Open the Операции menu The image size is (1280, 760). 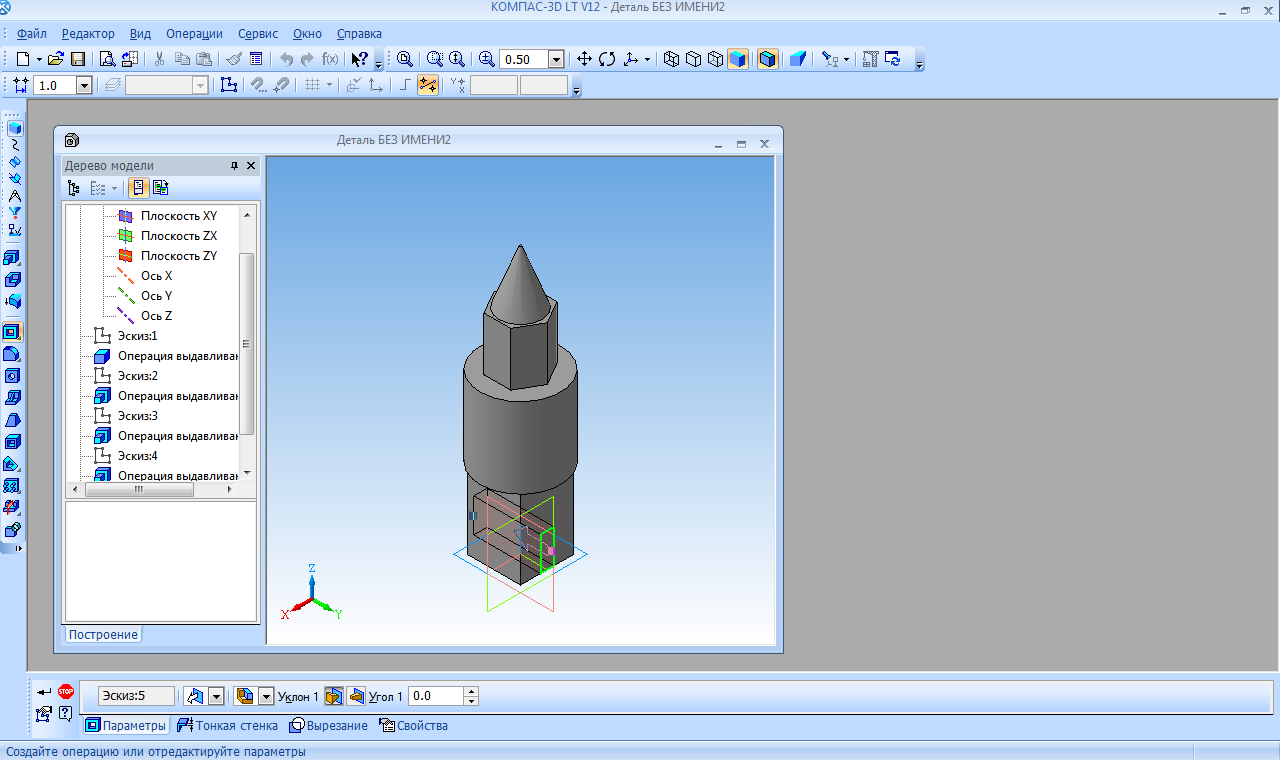pos(194,33)
